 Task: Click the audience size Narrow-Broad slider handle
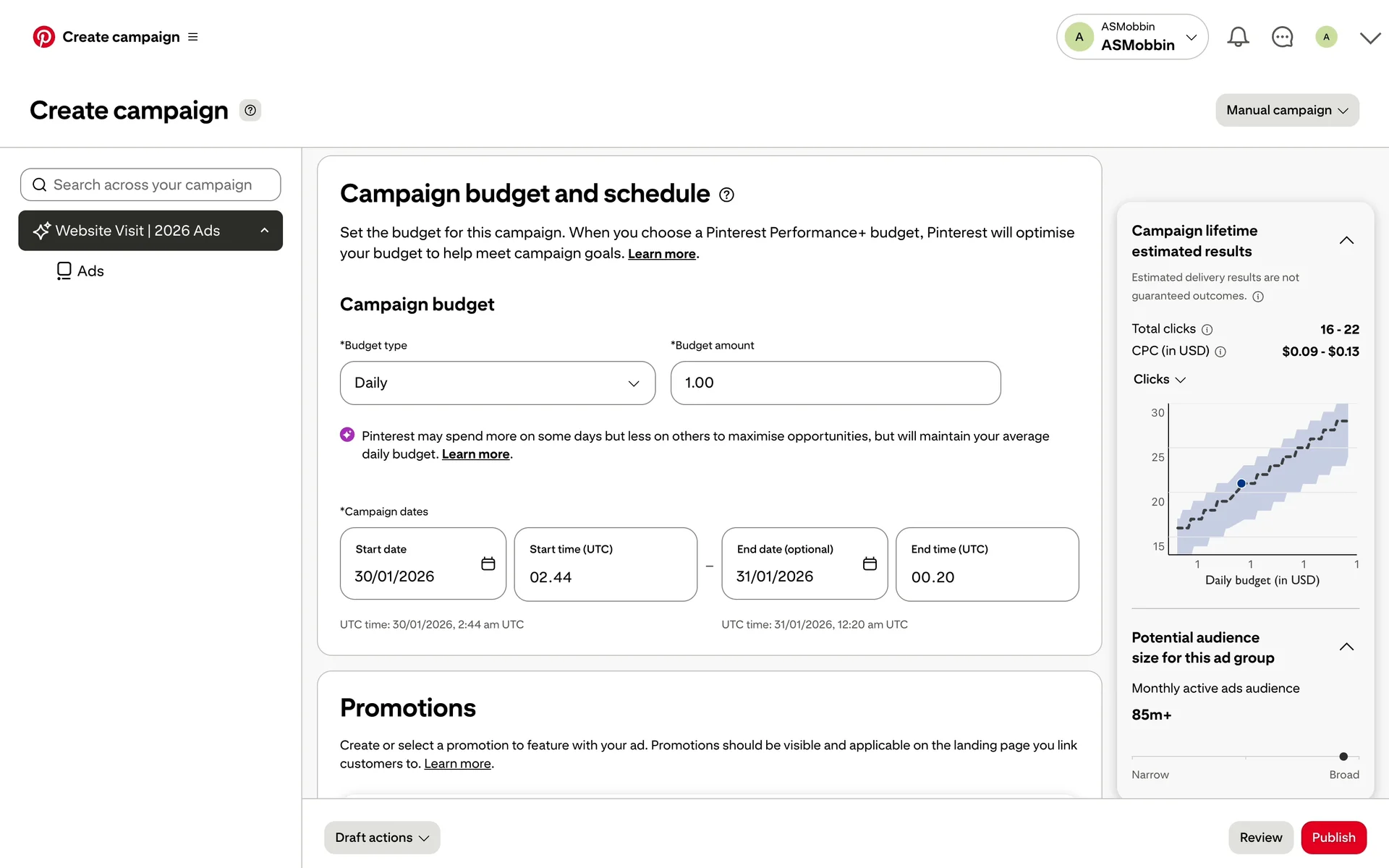pyautogui.click(x=1343, y=757)
